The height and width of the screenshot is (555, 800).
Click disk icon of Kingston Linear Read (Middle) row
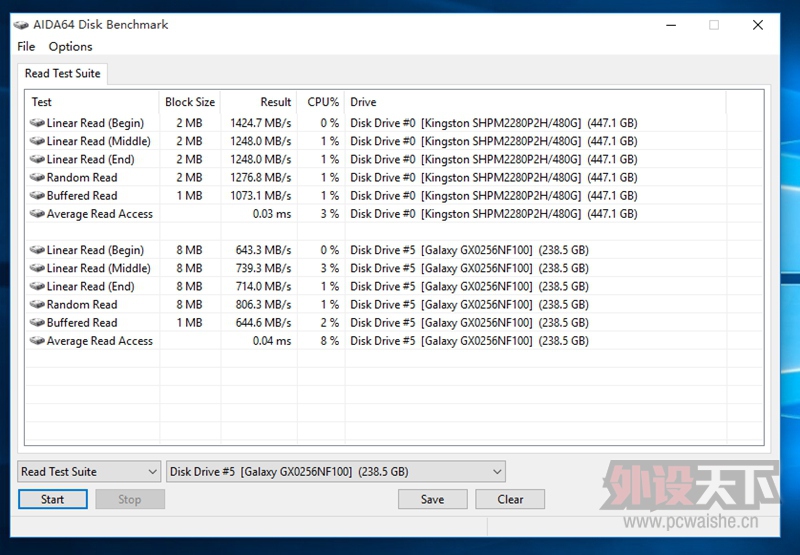37,141
